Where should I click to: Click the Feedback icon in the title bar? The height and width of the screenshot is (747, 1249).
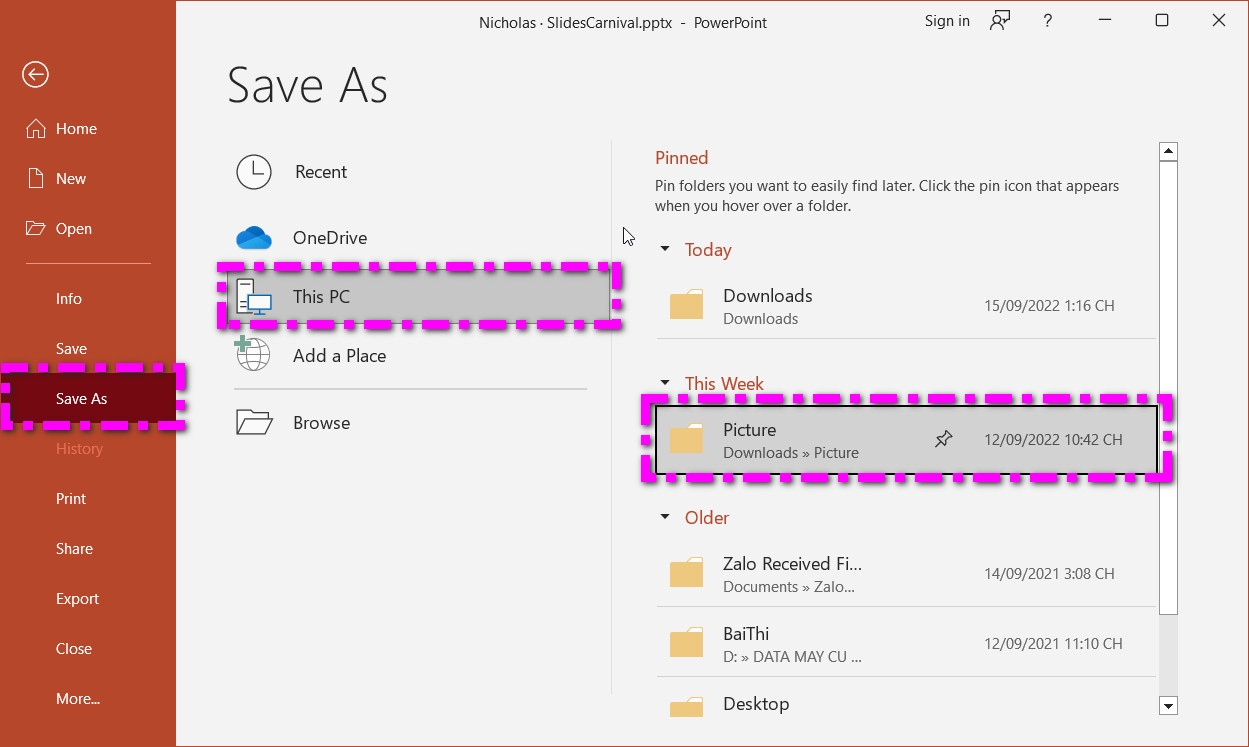click(999, 20)
